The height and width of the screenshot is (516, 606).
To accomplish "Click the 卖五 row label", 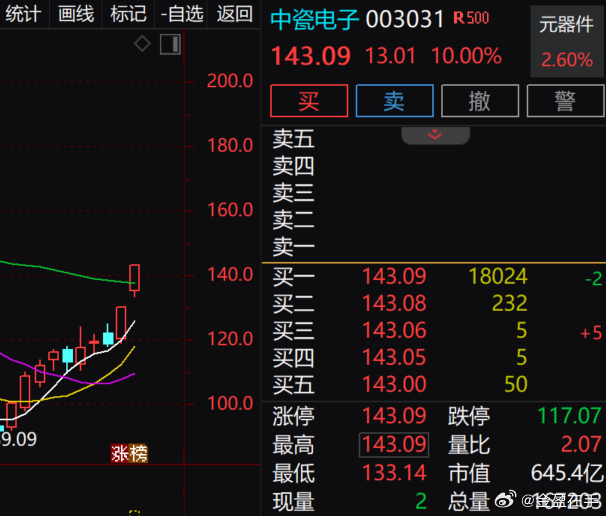I will pos(294,139).
